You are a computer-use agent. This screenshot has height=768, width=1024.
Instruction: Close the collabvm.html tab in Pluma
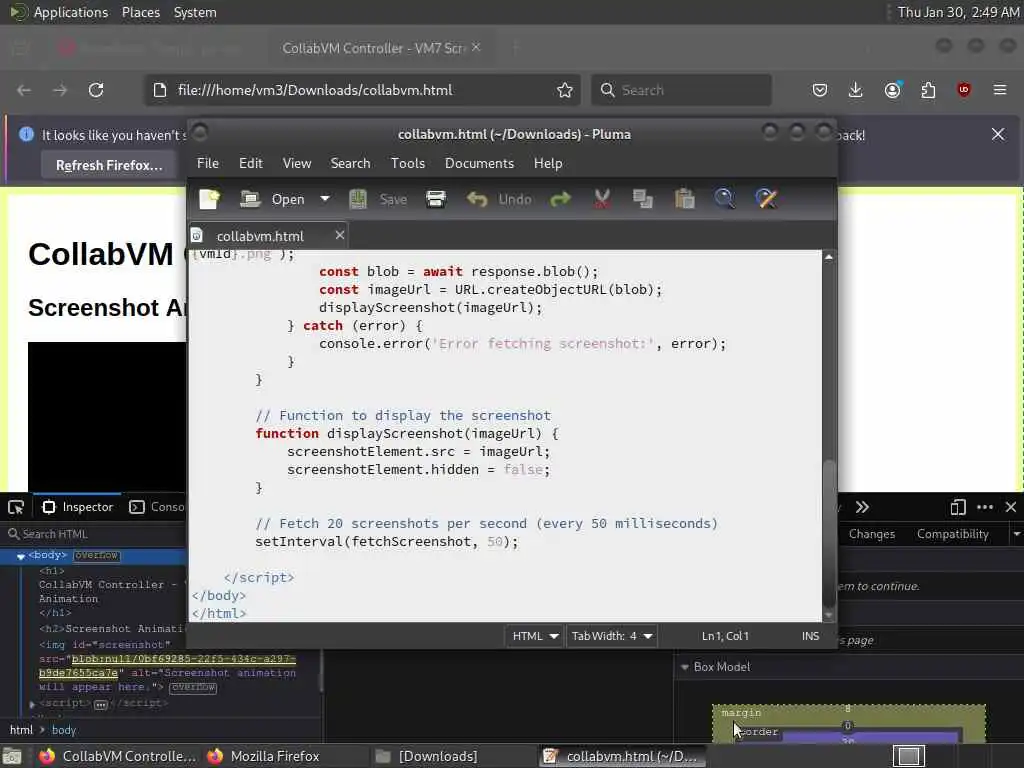(340, 235)
